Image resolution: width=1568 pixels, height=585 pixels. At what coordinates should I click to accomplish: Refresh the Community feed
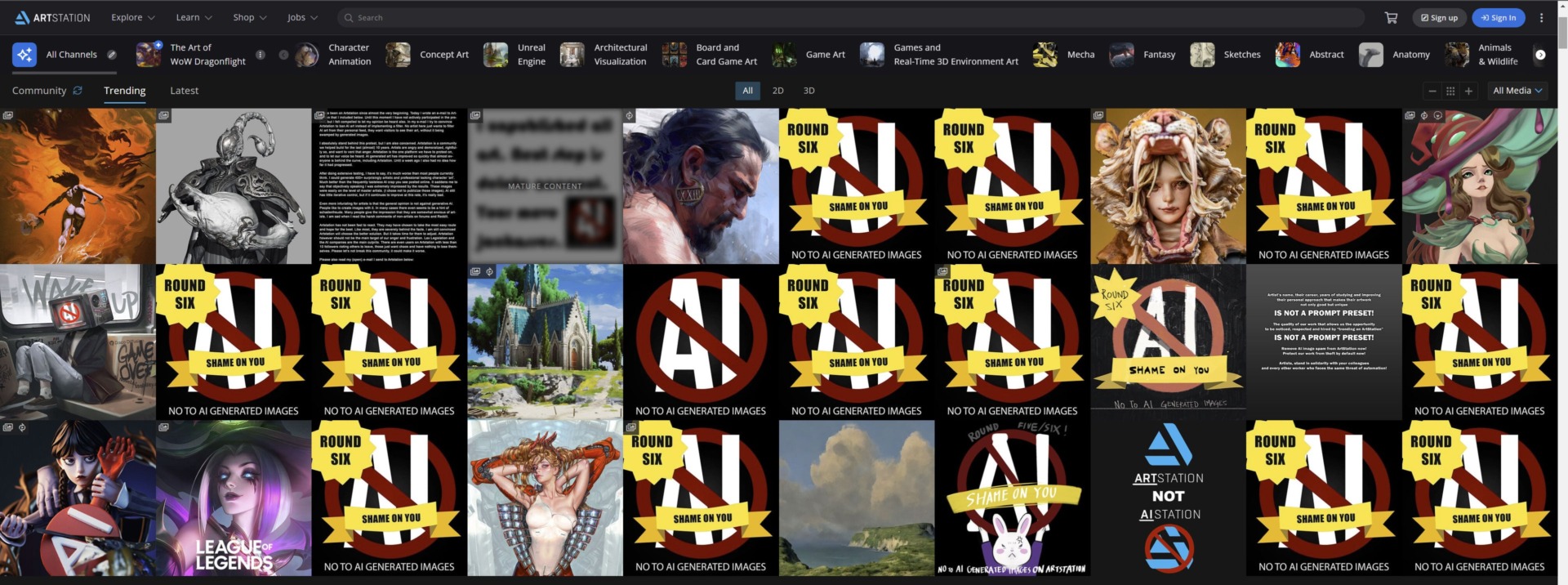[78, 91]
